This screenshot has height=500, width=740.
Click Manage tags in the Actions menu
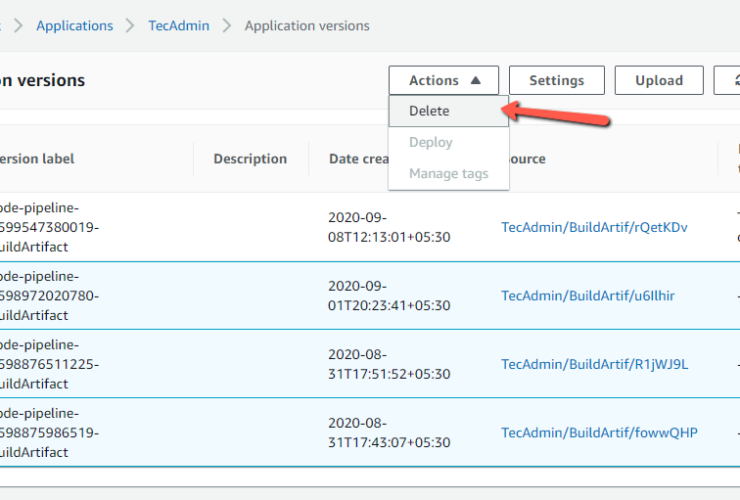point(448,174)
